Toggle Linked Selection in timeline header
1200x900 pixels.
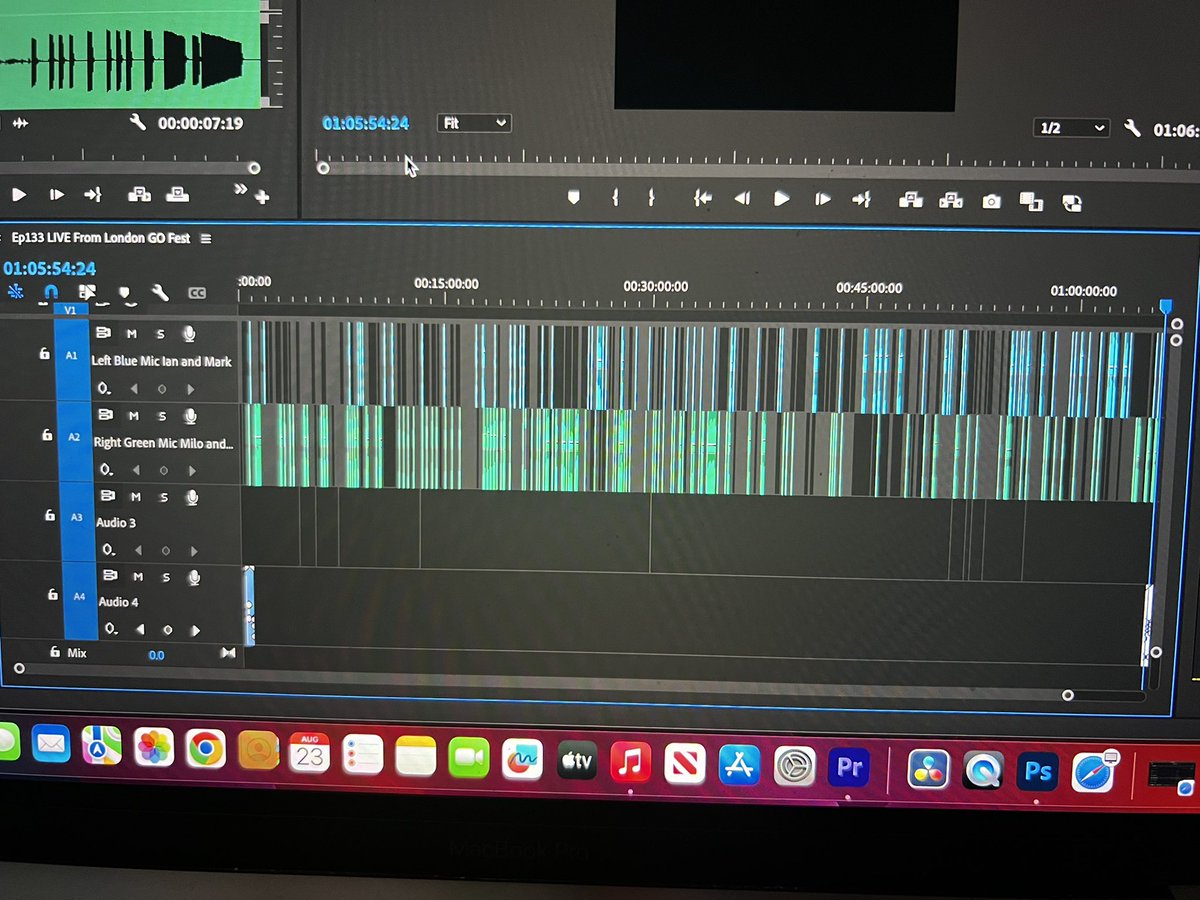88,292
